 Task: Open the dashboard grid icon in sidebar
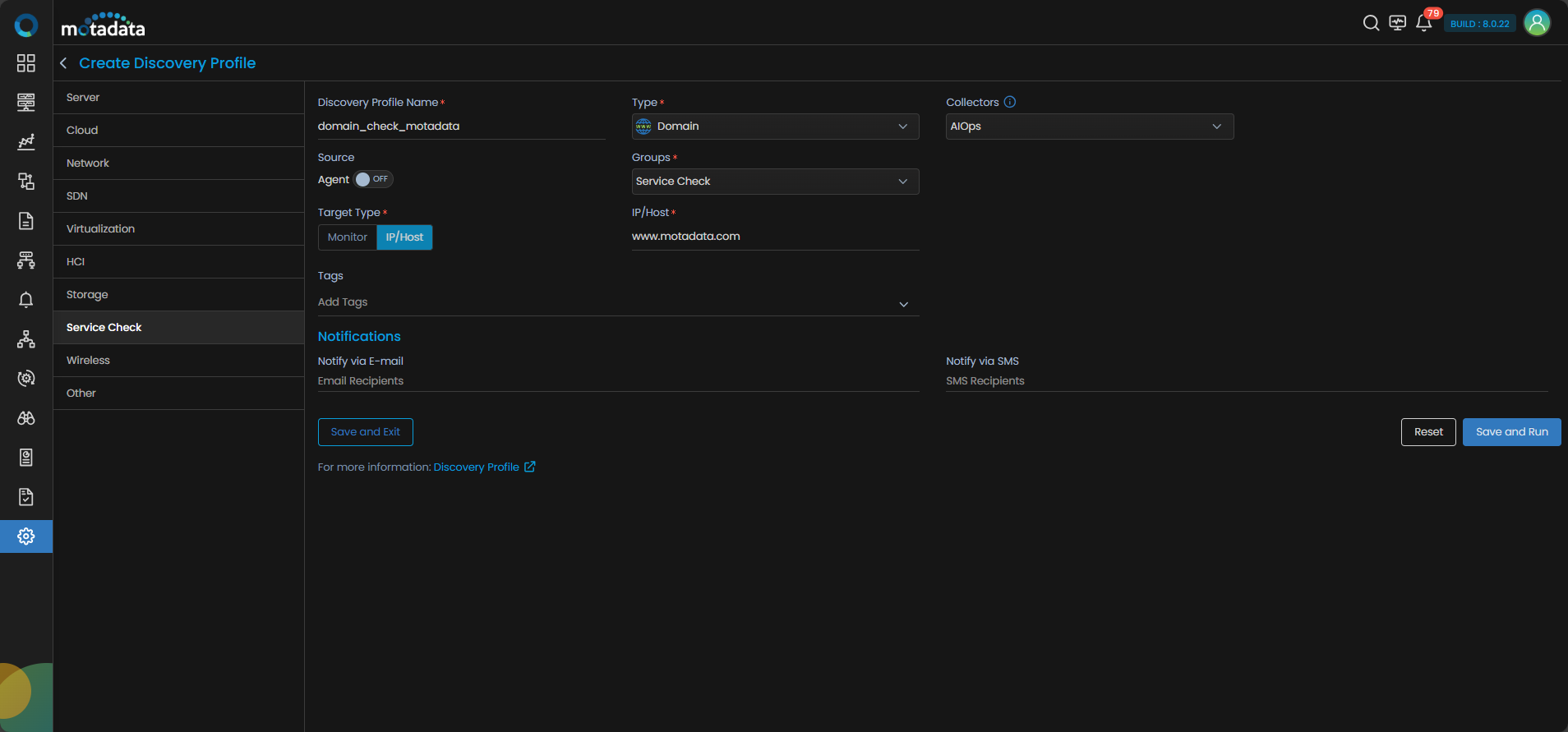(x=26, y=63)
